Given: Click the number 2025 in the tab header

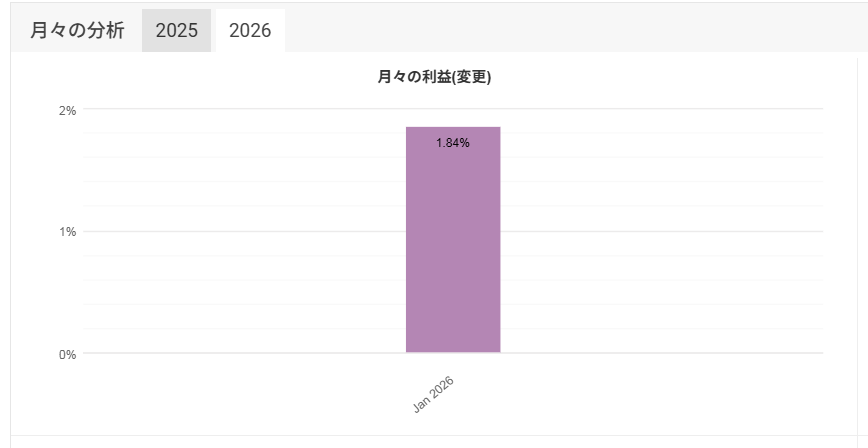Looking at the screenshot, I should point(176,31).
